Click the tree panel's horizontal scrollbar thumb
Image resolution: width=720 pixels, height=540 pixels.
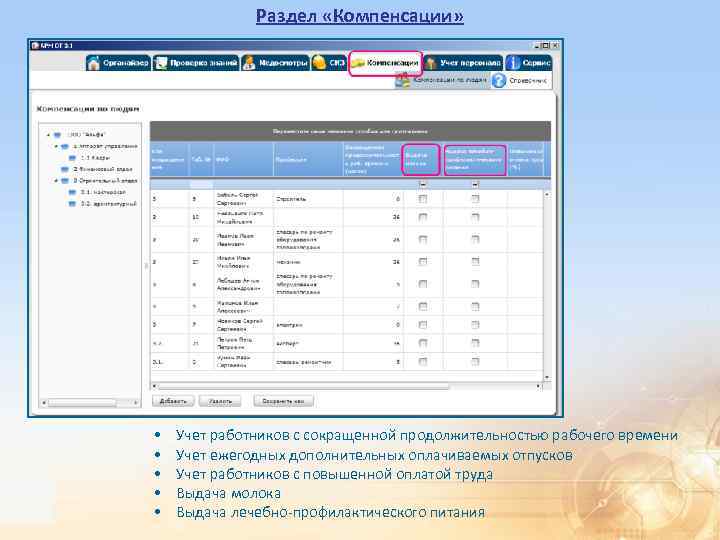82,403
